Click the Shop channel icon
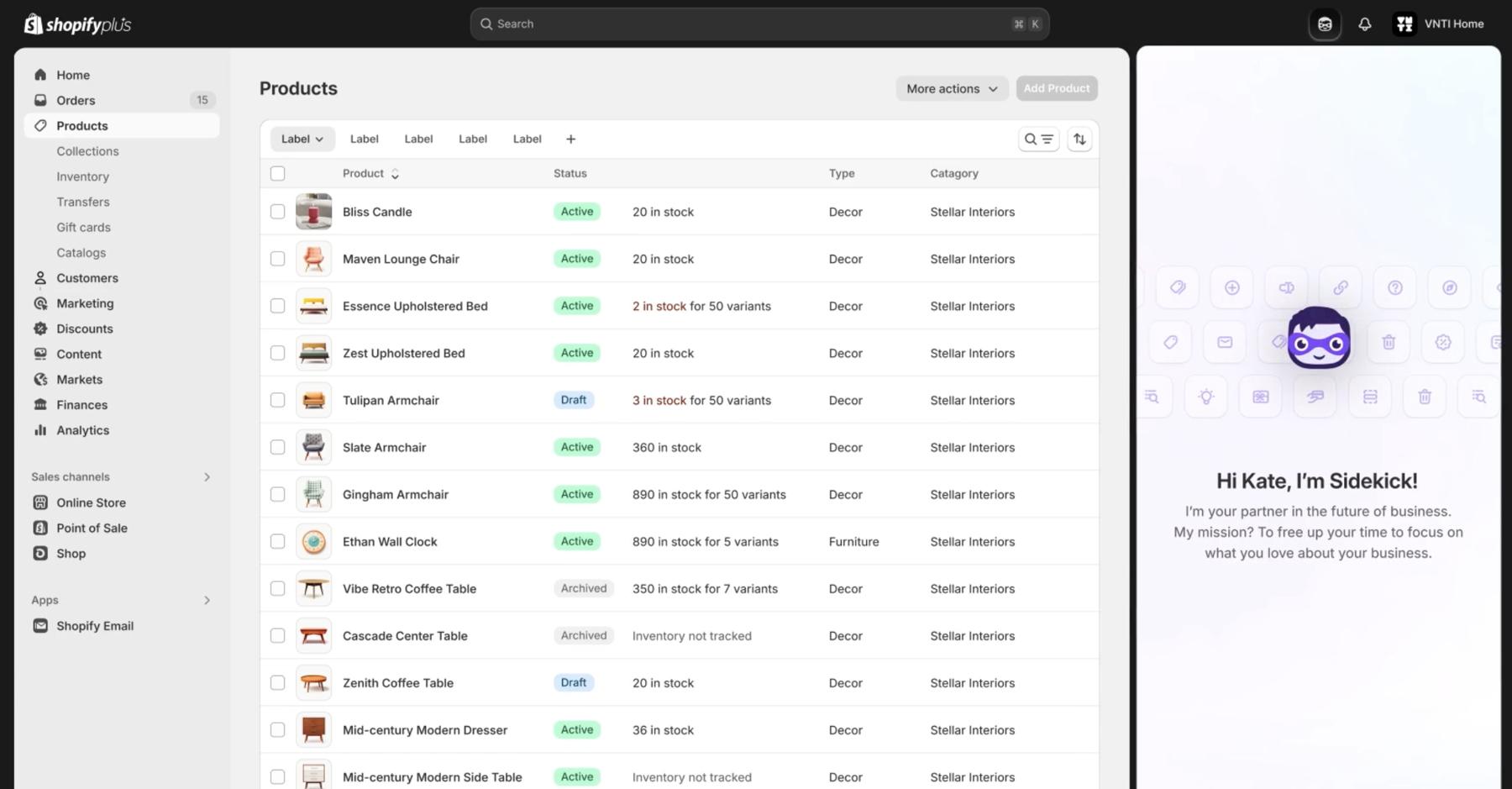This screenshot has width=1512, height=789. 40,553
